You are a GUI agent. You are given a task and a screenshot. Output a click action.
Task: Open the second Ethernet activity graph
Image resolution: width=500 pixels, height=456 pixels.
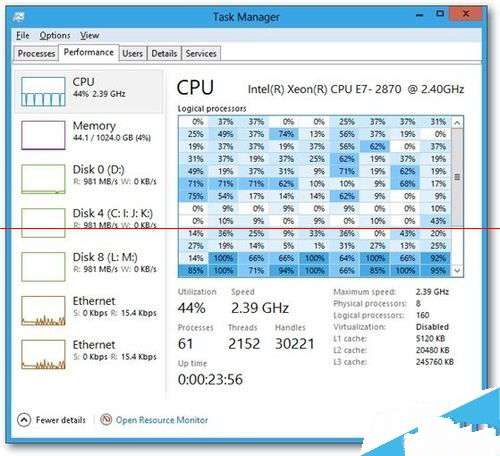click(43, 354)
